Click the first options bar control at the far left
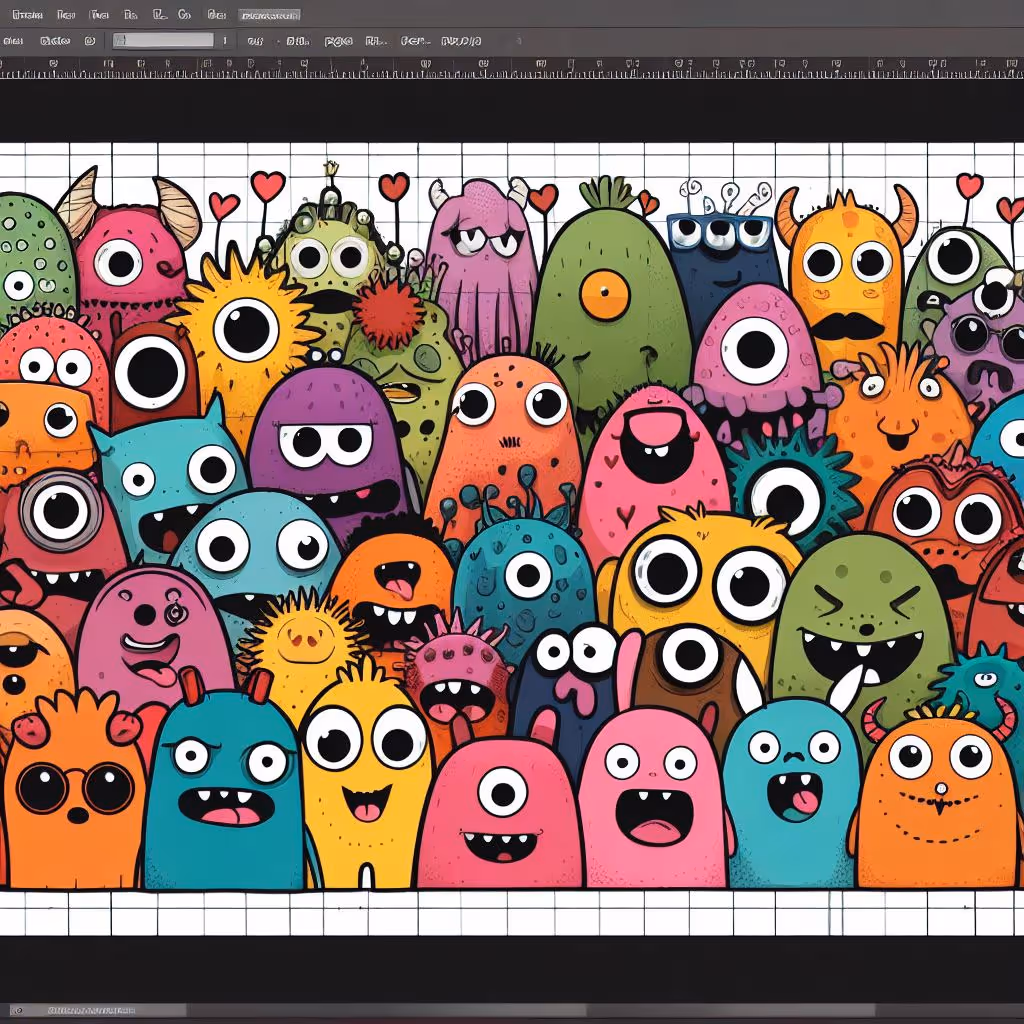 coord(13,41)
